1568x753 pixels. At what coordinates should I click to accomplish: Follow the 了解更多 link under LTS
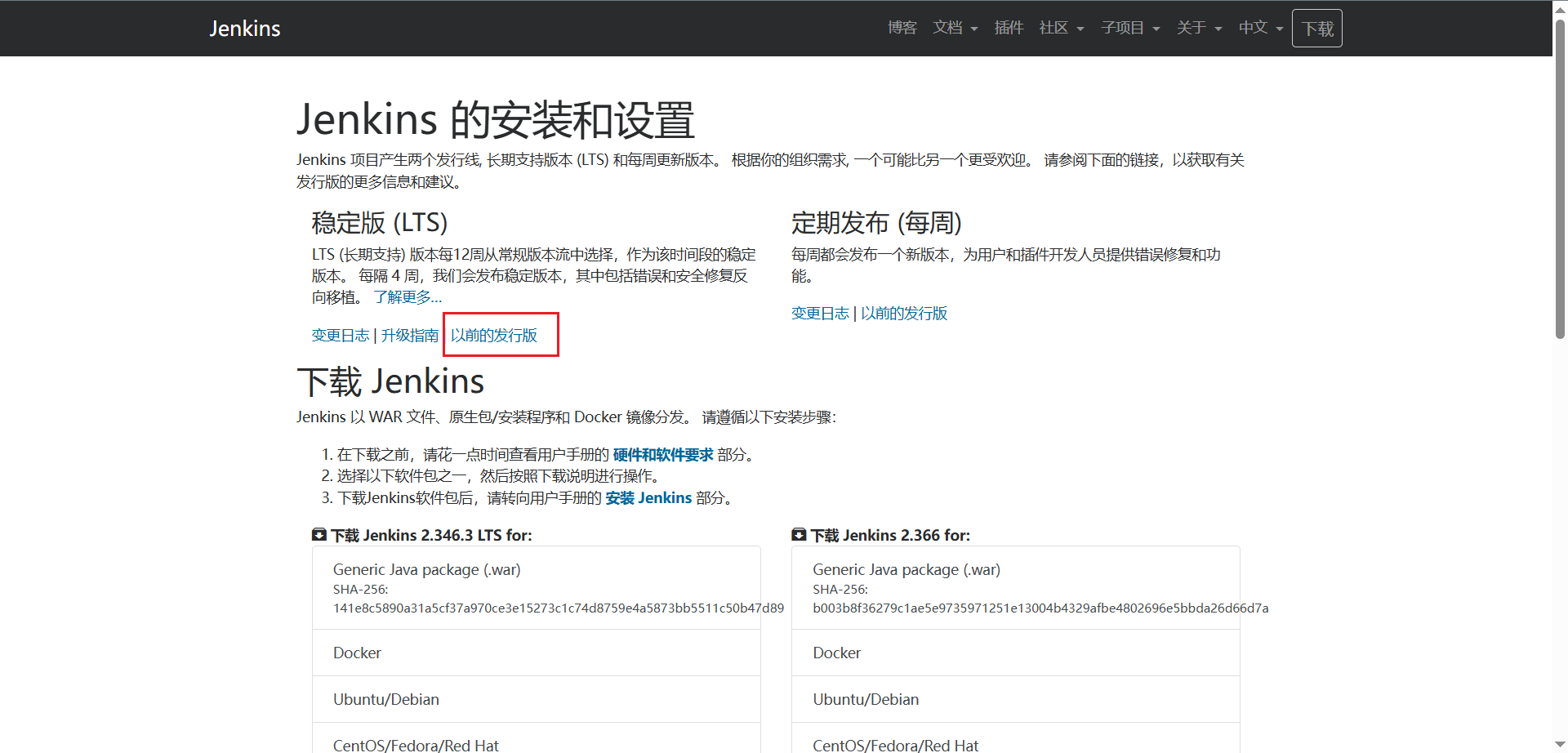(408, 297)
